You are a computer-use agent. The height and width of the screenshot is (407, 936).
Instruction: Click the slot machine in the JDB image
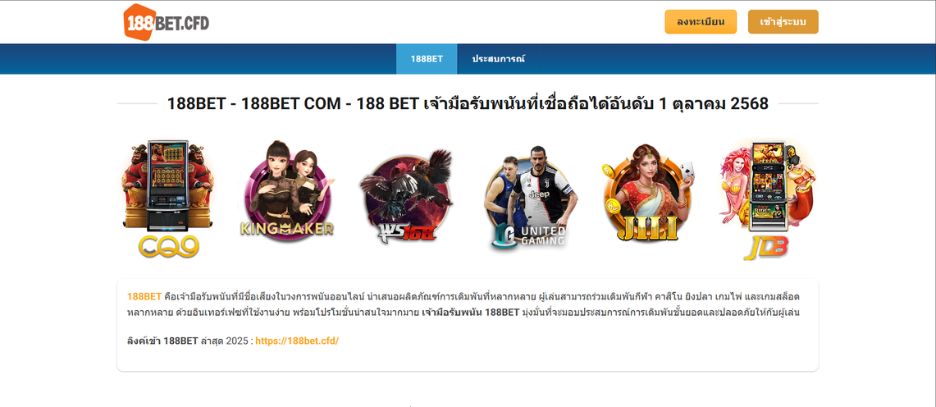click(768, 185)
